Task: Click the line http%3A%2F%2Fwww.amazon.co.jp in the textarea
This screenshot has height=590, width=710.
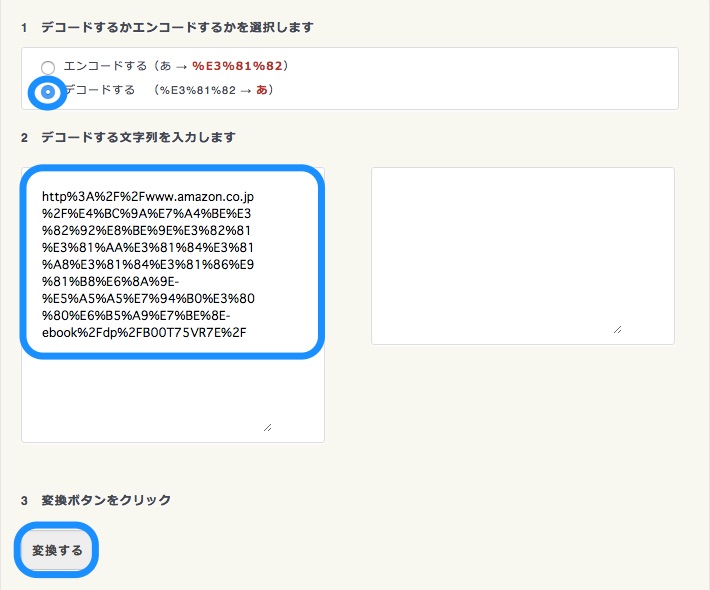Action: pyautogui.click(x=148, y=197)
